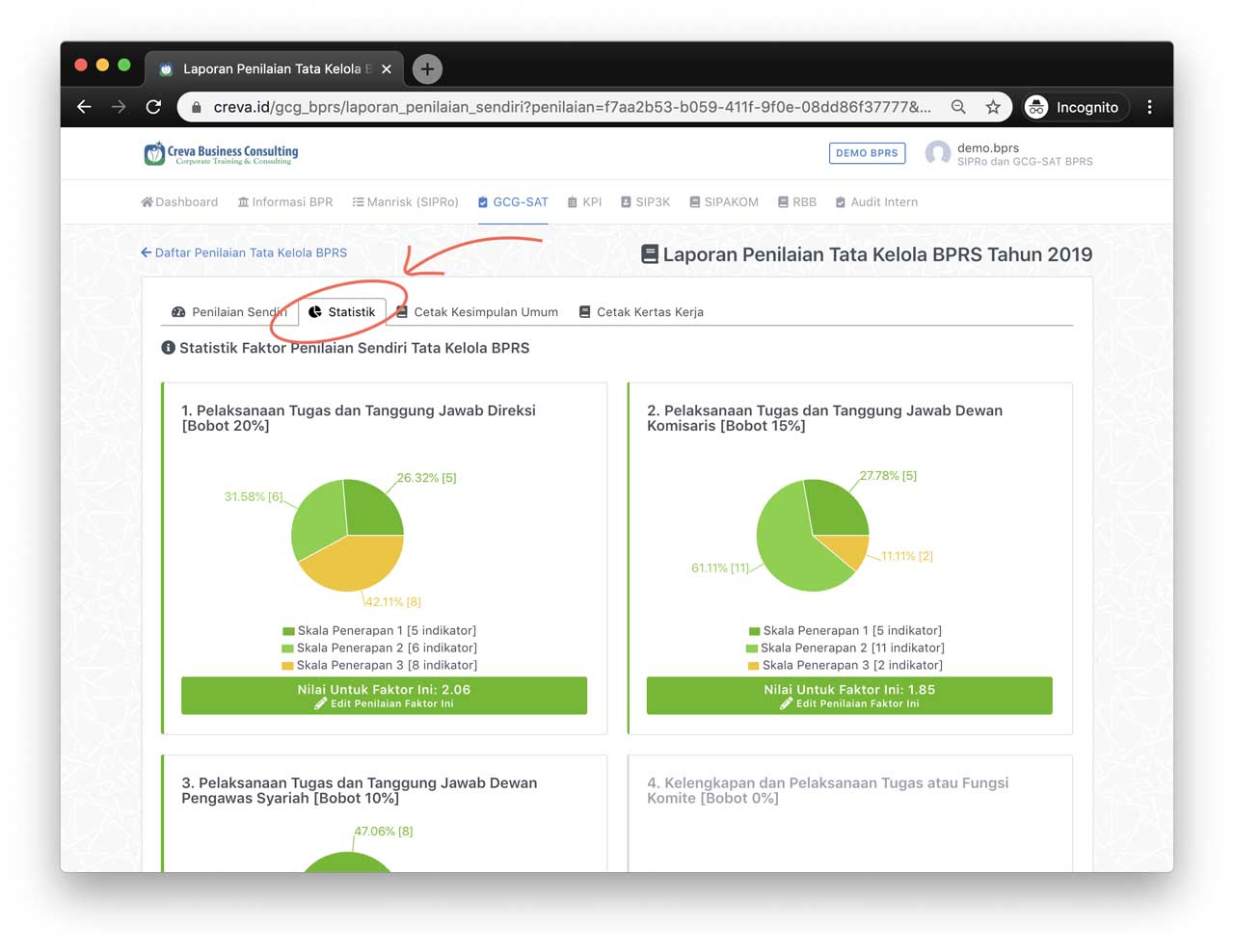Open the Incognito profile indicator
Image resolution: width=1234 pixels, height=952 pixels.
pyautogui.click(x=1074, y=107)
